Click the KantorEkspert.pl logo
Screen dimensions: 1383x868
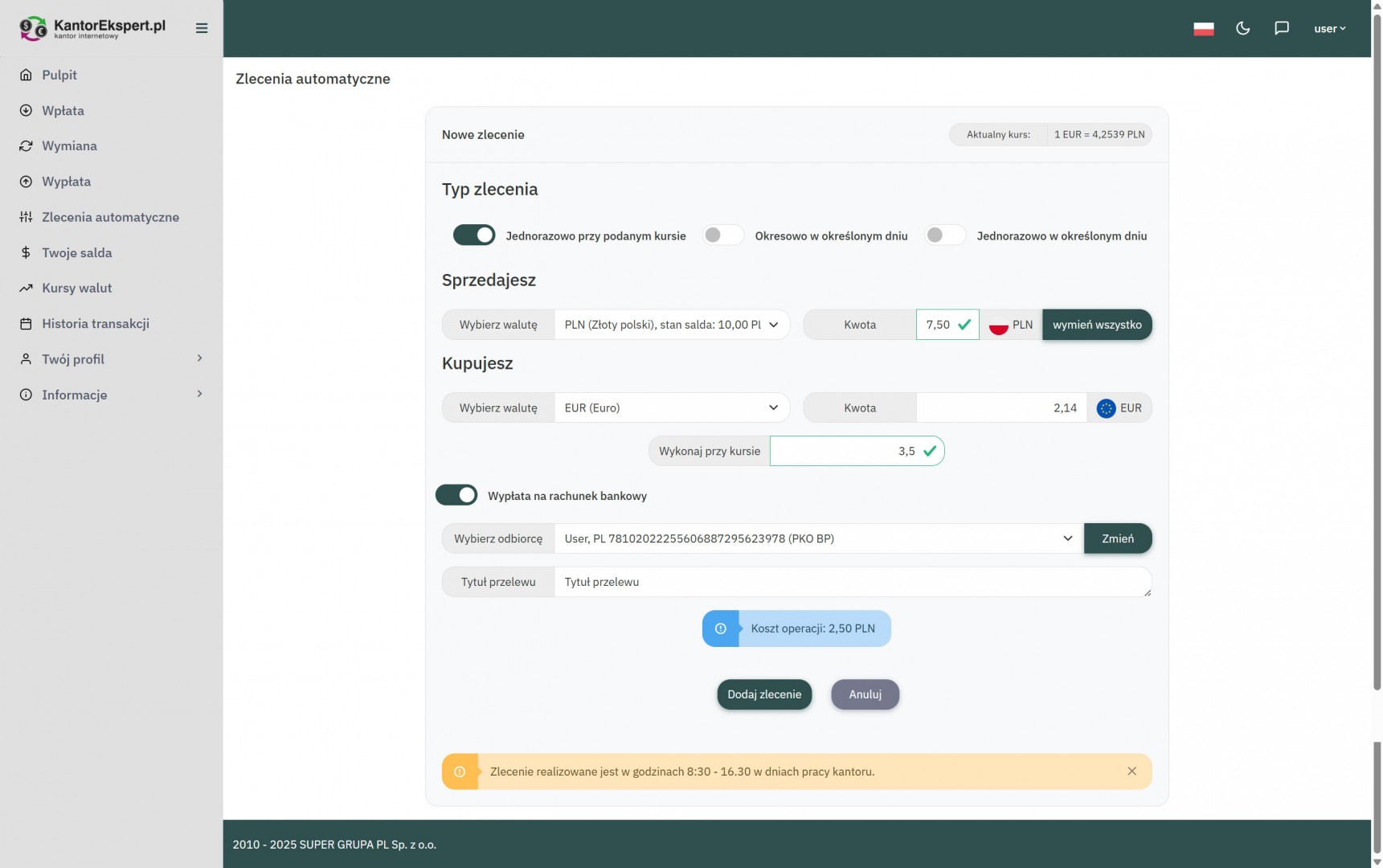[x=92, y=28]
